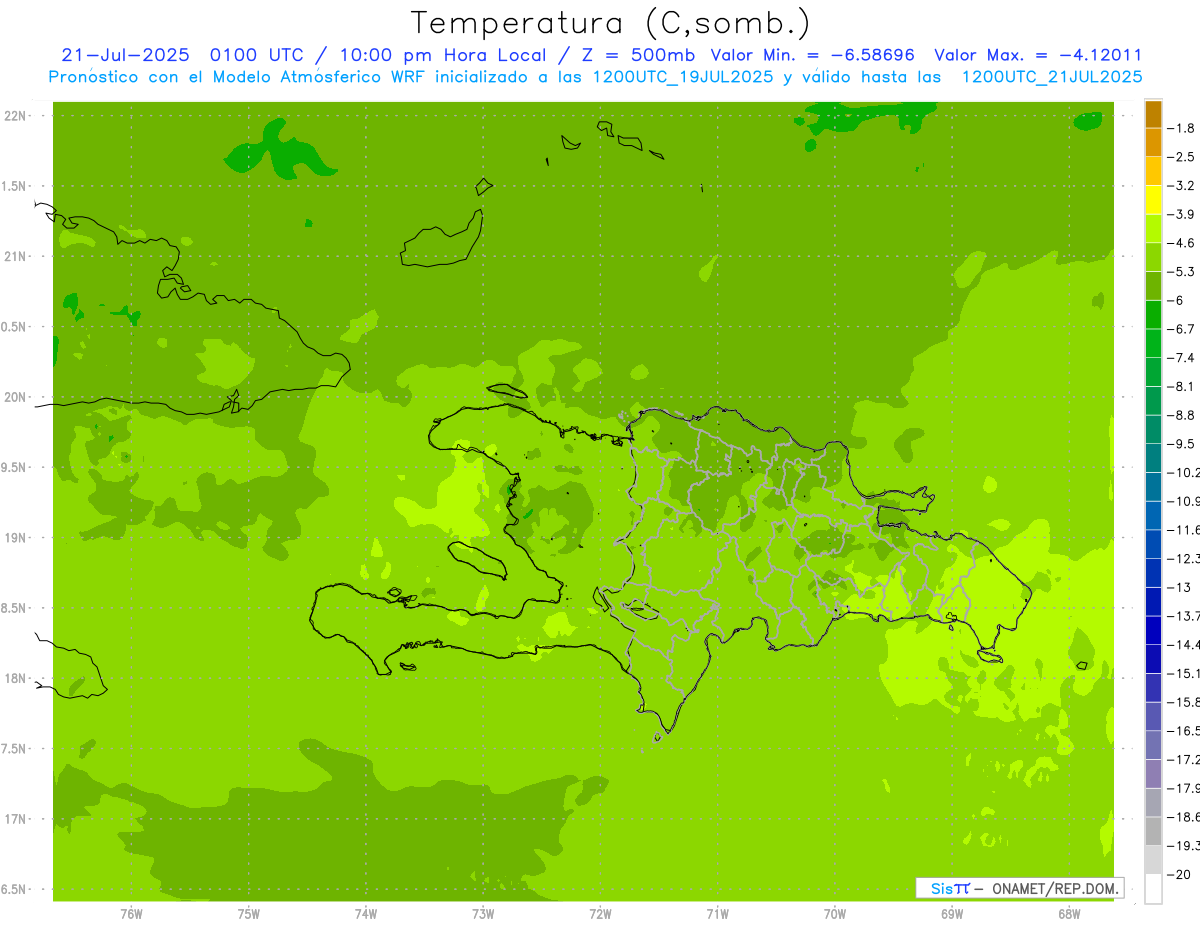Click the title "Temperatura (C,somb.)"
The width and height of the screenshot is (1200, 927).
coord(611,24)
